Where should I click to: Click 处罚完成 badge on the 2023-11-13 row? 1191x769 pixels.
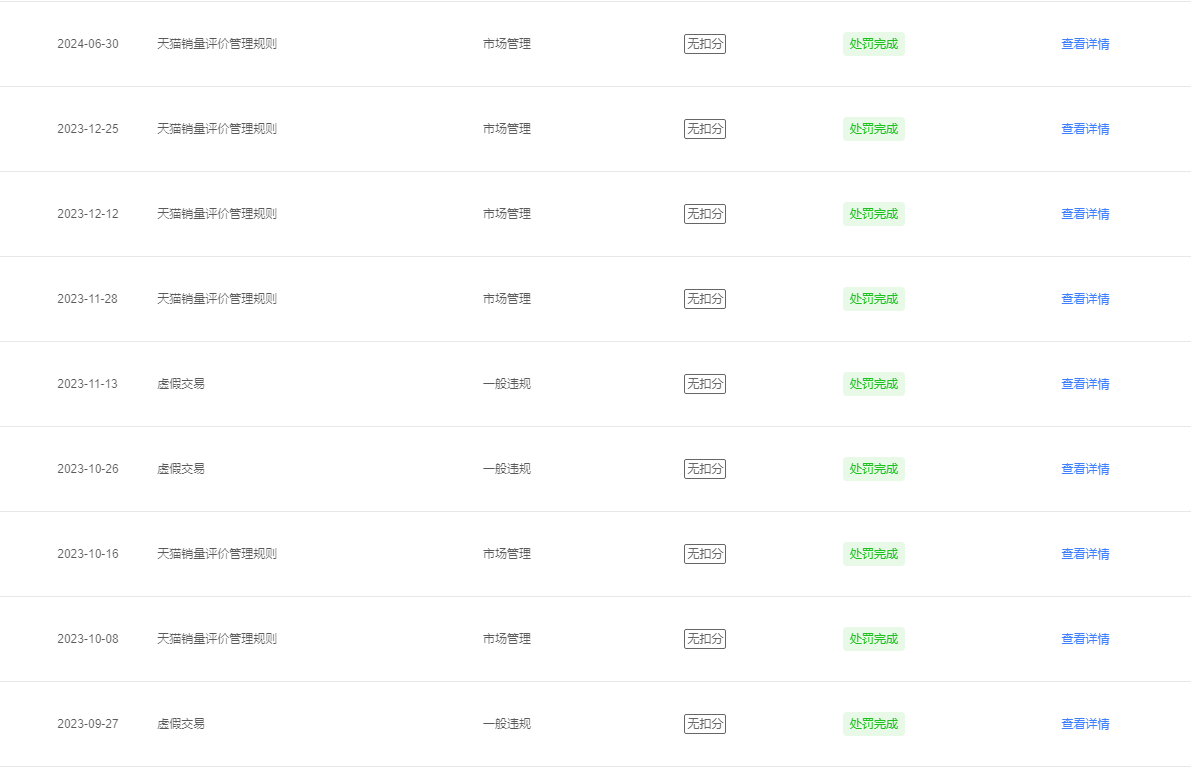pyautogui.click(x=874, y=384)
